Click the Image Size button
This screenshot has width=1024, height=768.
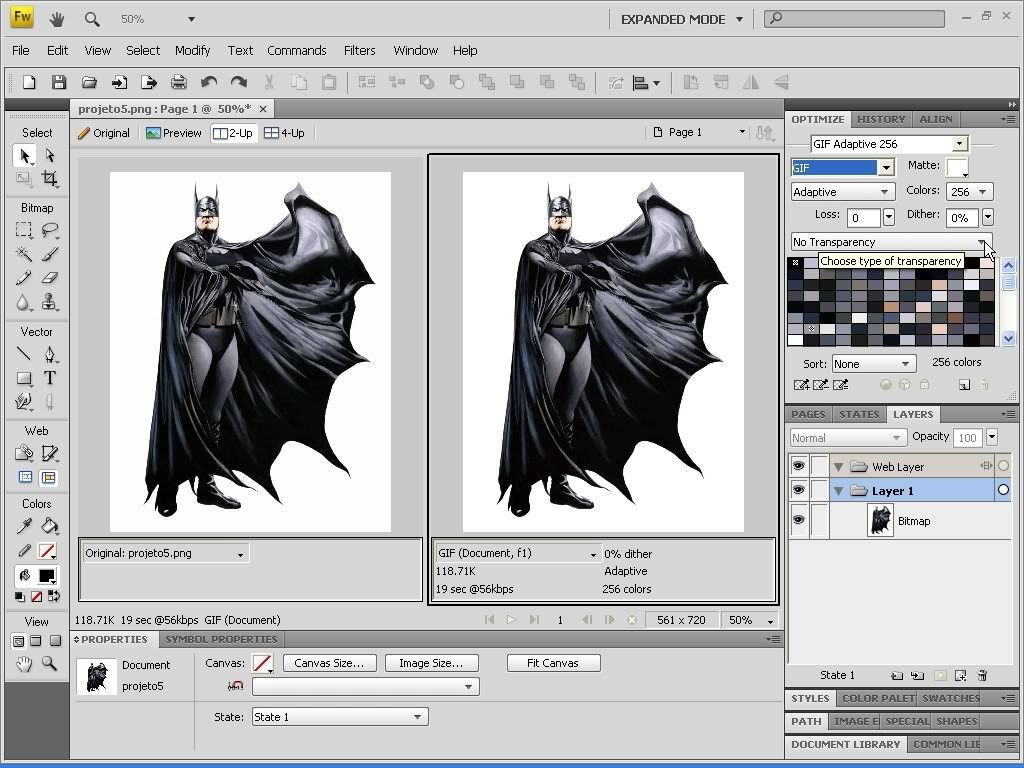point(431,664)
